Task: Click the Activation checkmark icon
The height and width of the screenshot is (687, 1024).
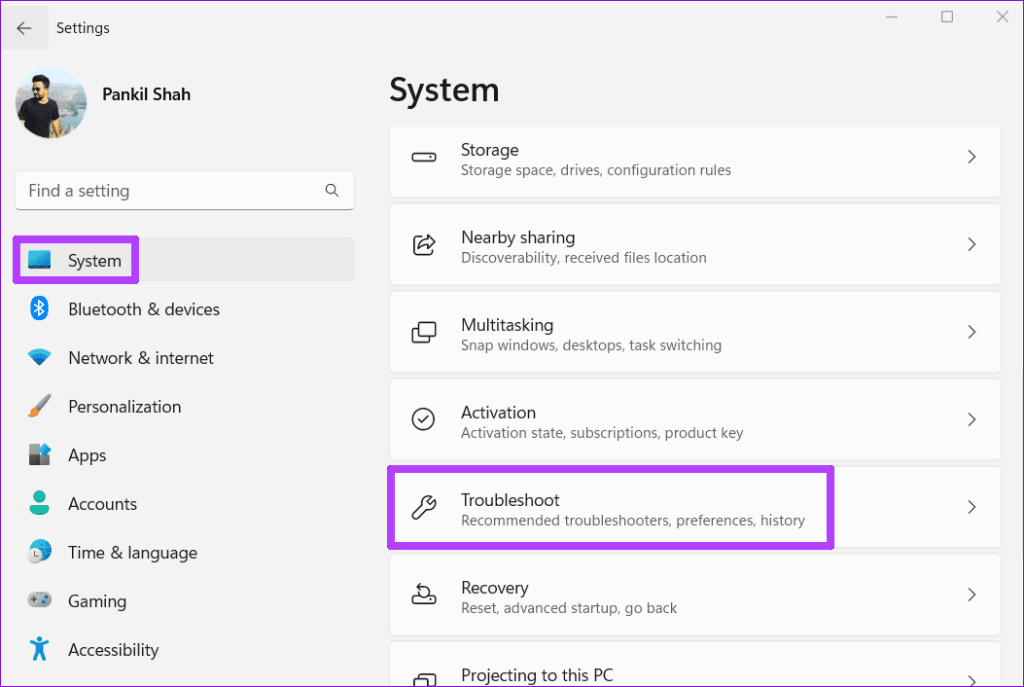Action: pyautogui.click(x=424, y=420)
